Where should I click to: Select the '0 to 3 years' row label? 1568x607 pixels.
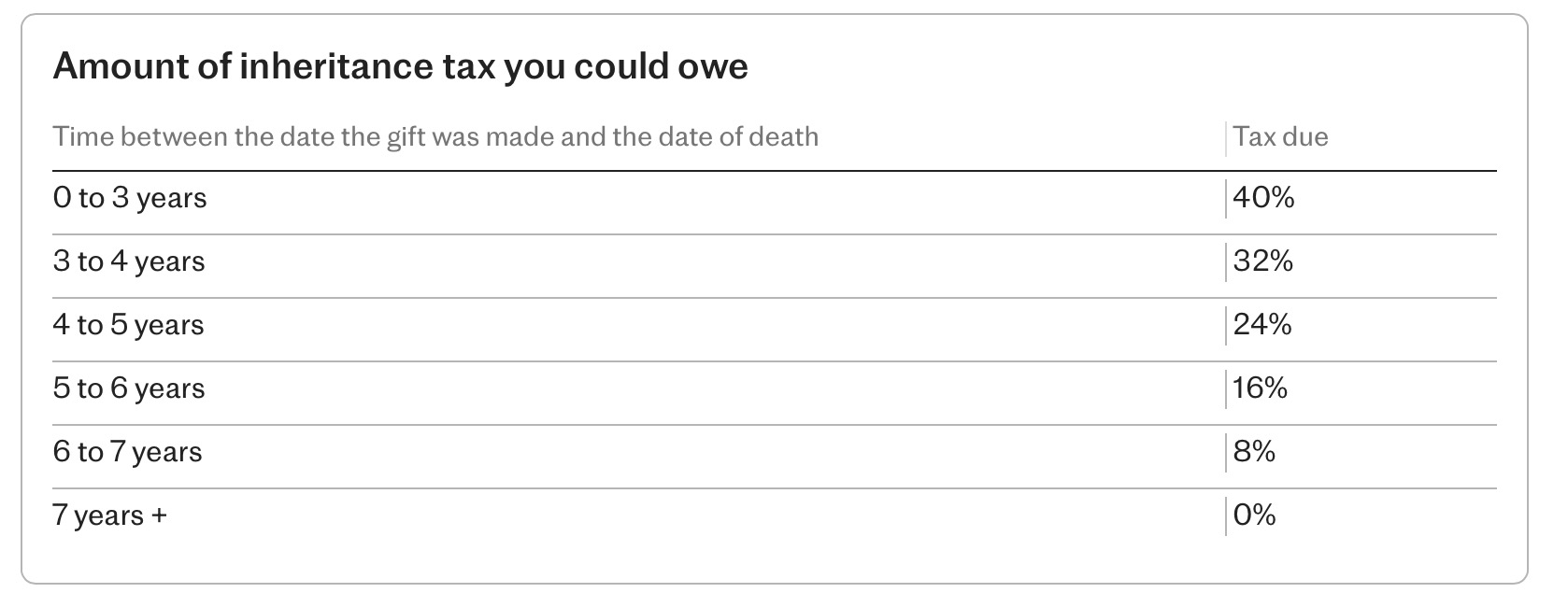click(130, 198)
